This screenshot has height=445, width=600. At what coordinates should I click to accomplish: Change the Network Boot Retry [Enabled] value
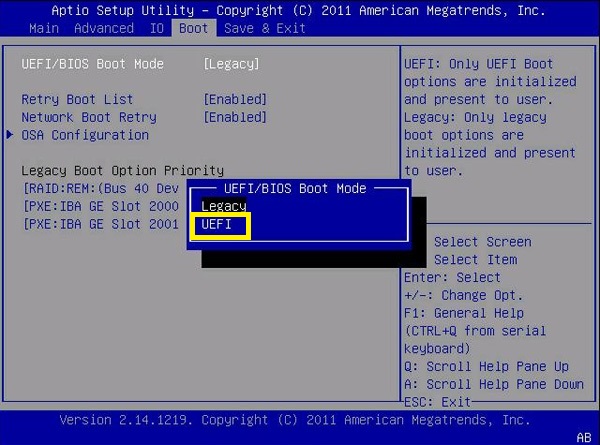(235, 117)
